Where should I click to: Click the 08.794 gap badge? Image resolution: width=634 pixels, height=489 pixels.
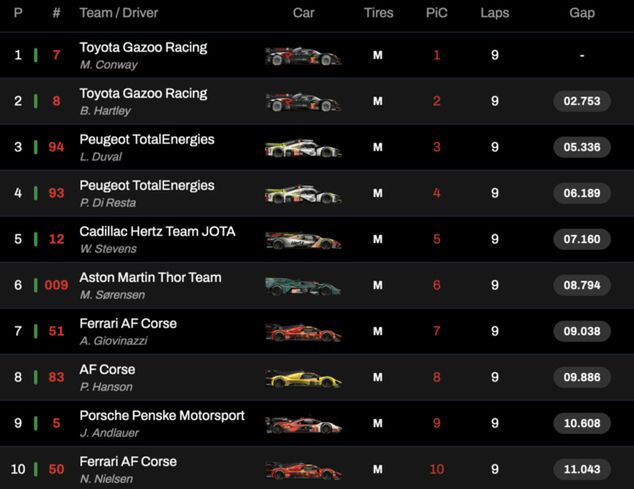pyautogui.click(x=581, y=286)
